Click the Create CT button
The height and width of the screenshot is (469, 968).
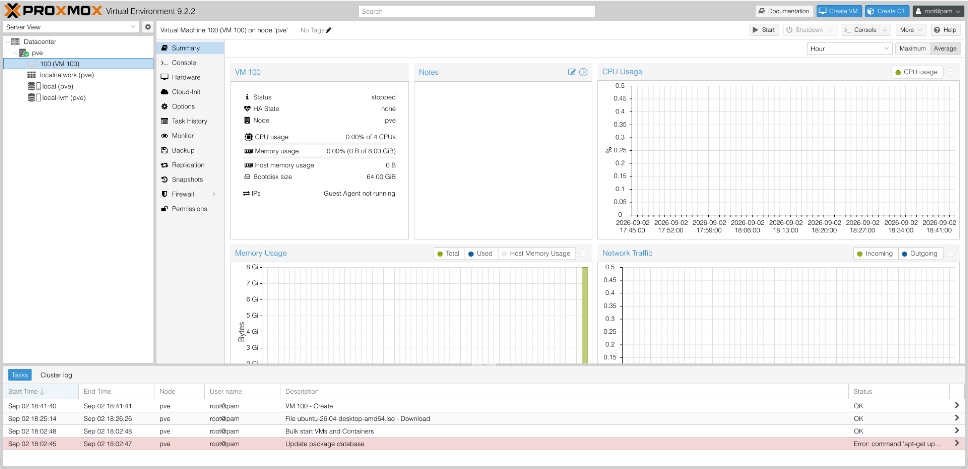click(x=887, y=11)
